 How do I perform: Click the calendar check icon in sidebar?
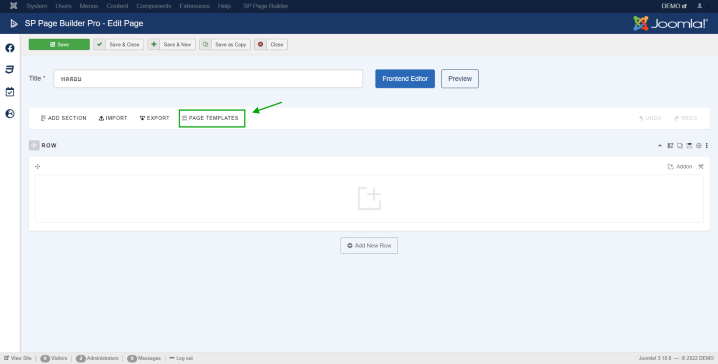click(x=10, y=92)
